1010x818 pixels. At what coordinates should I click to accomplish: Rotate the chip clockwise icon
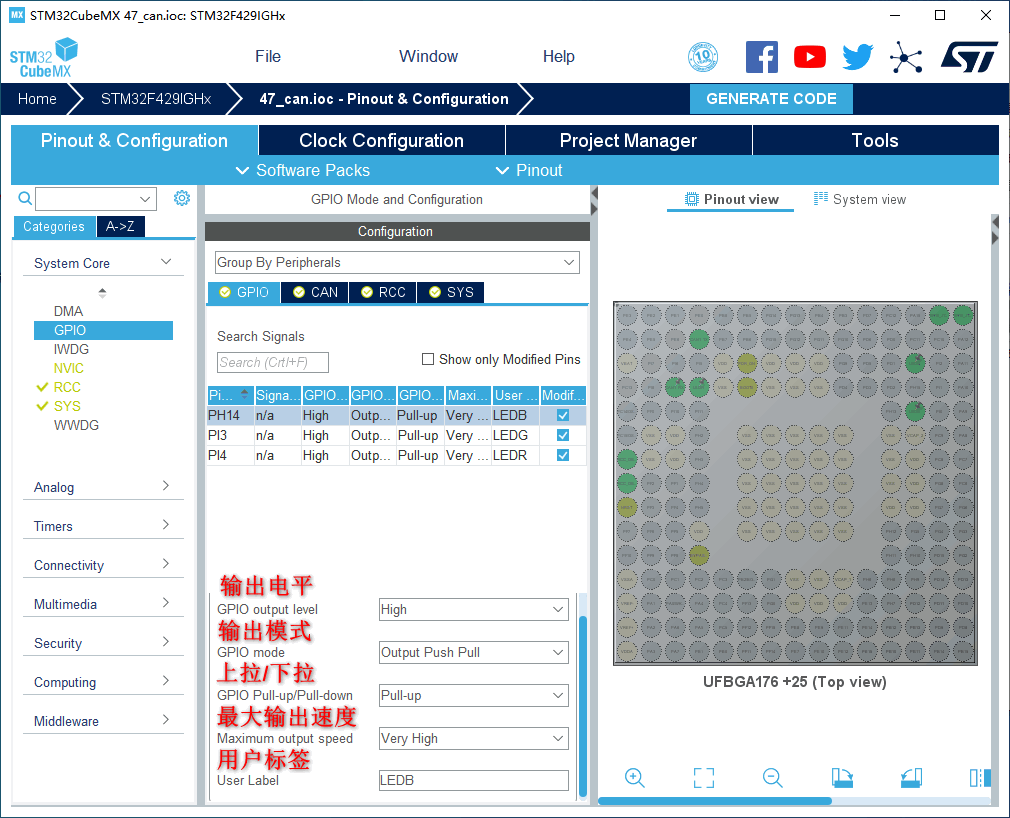click(x=842, y=778)
